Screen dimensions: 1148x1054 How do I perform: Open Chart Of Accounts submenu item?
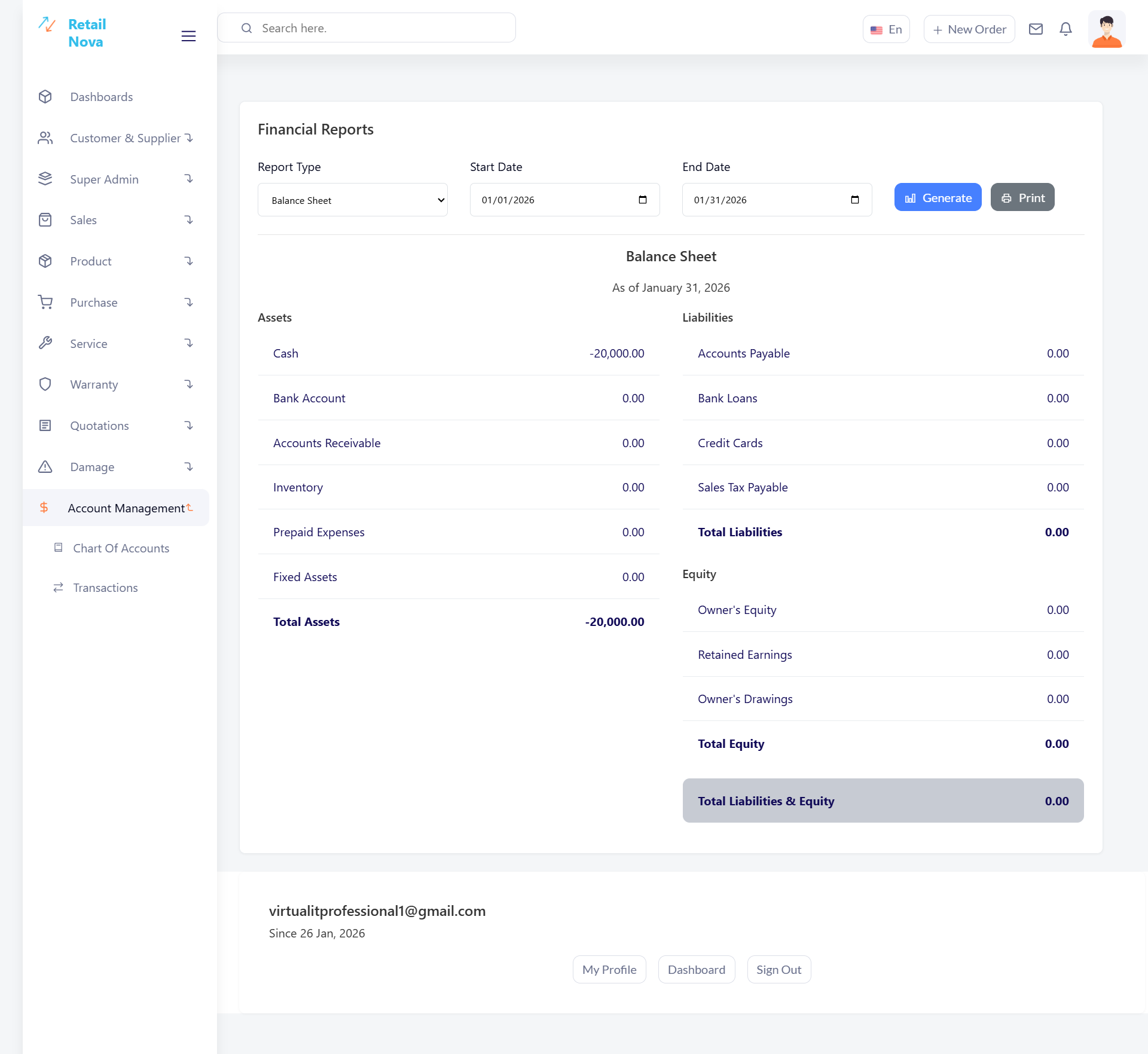pyautogui.click(x=121, y=548)
